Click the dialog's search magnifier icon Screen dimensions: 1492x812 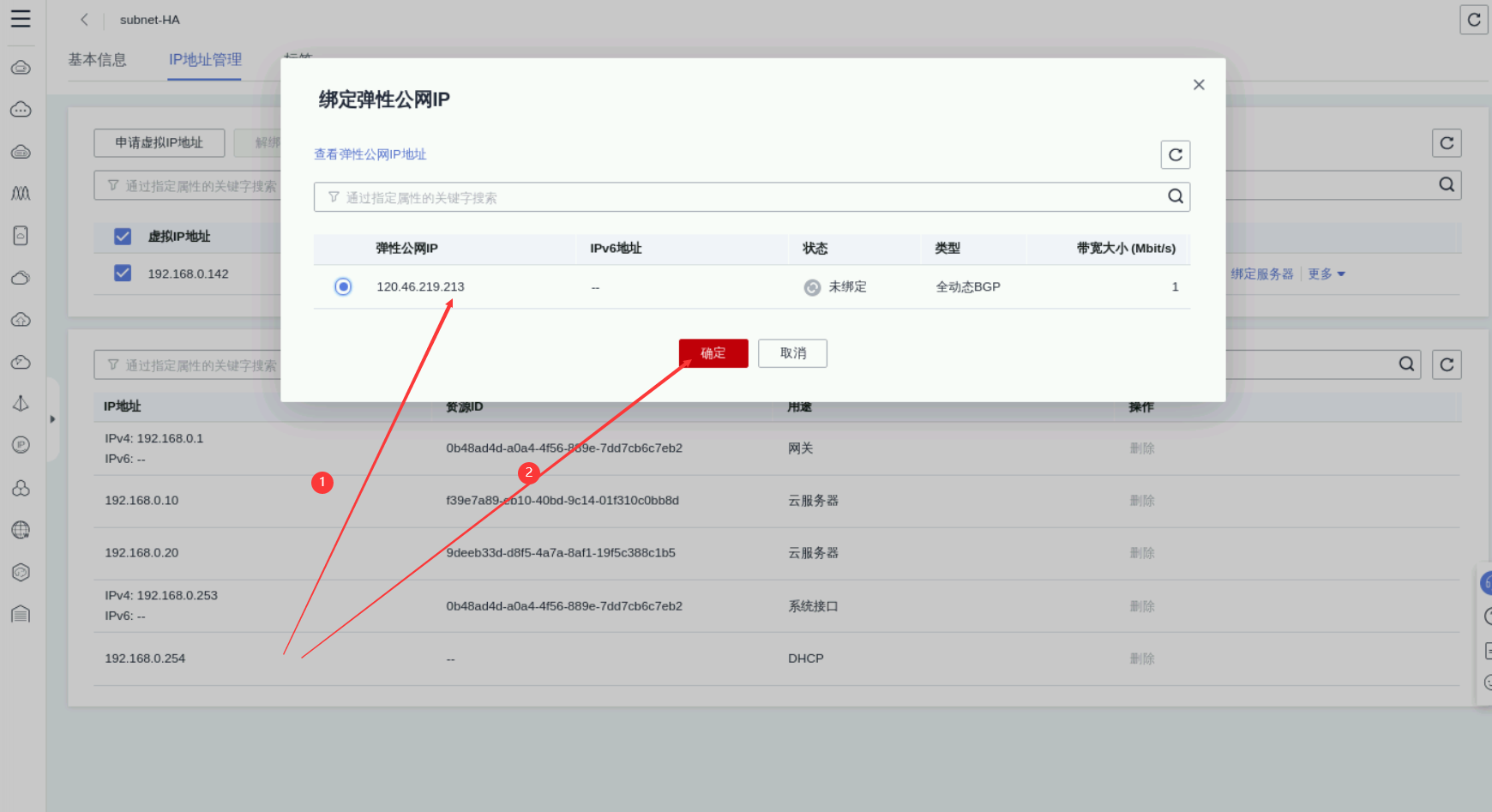(x=1176, y=197)
